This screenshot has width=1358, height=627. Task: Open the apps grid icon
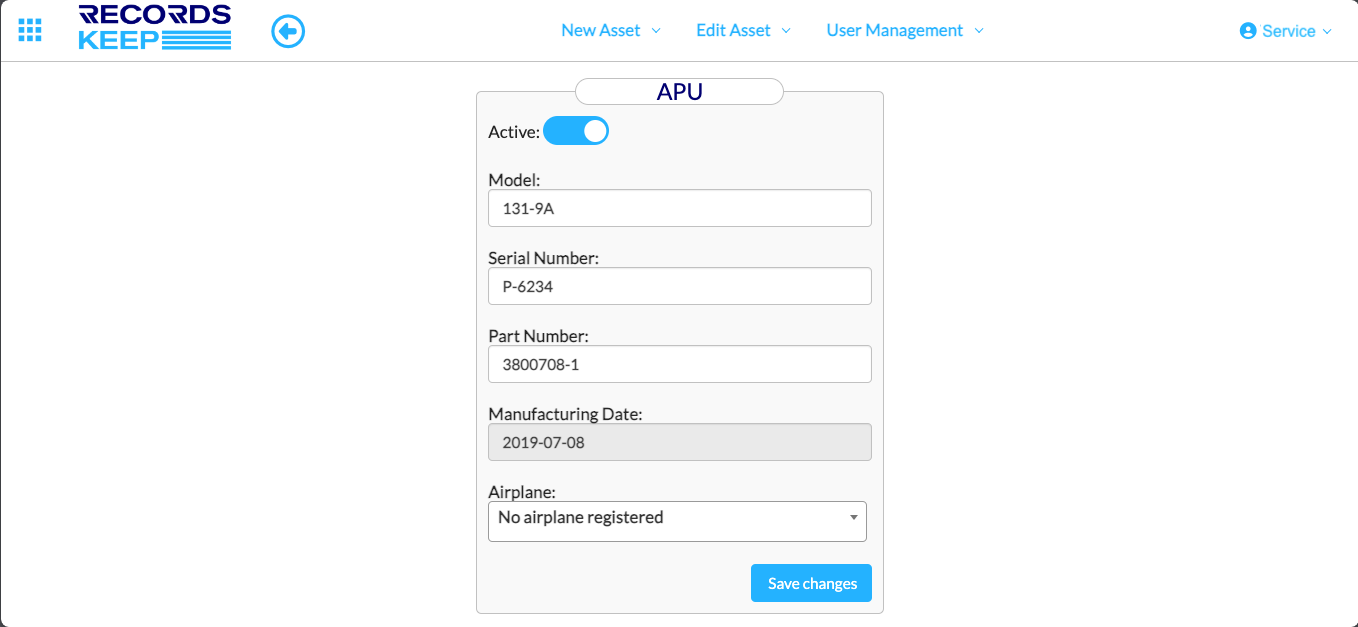tap(30, 30)
